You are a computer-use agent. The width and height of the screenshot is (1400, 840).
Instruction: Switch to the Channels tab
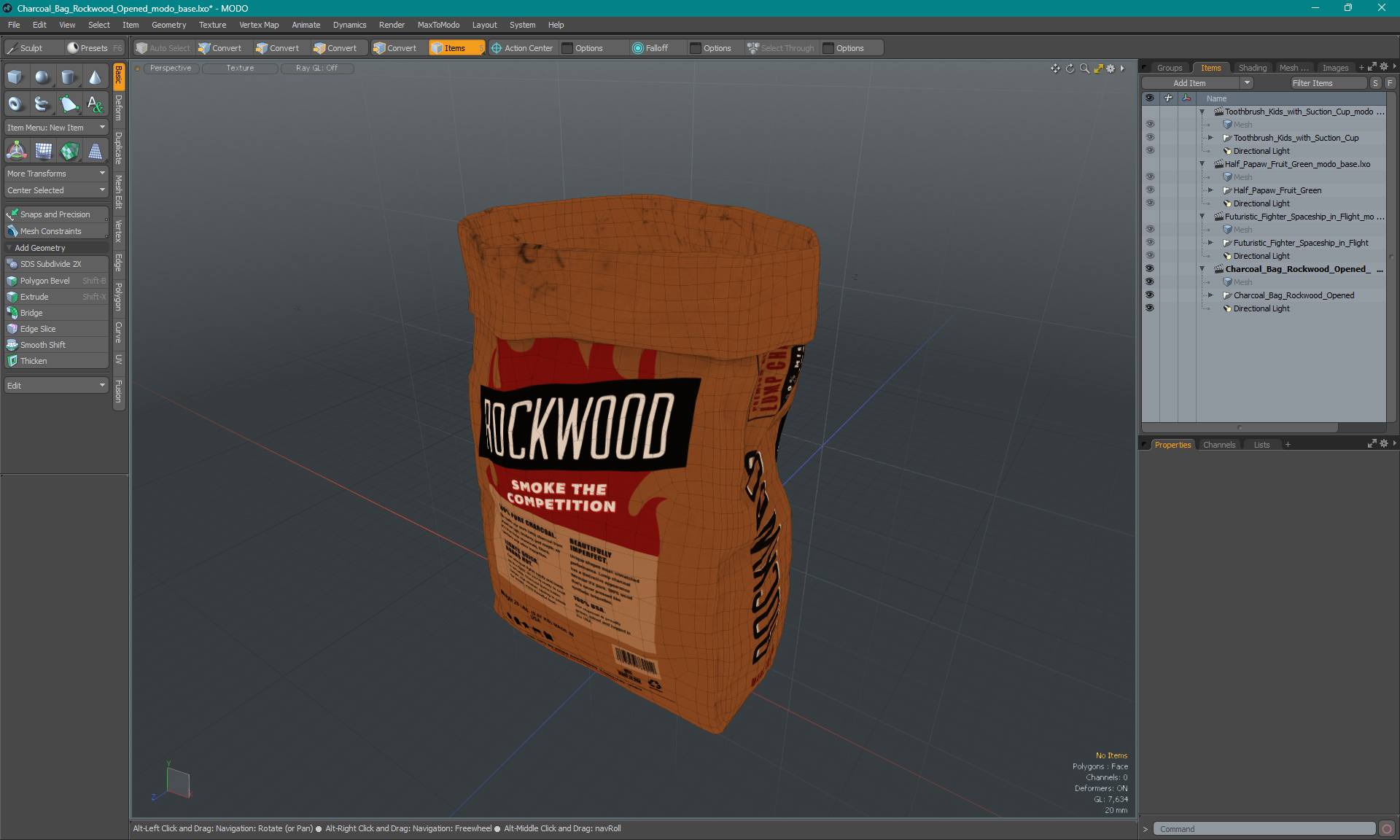tap(1219, 445)
